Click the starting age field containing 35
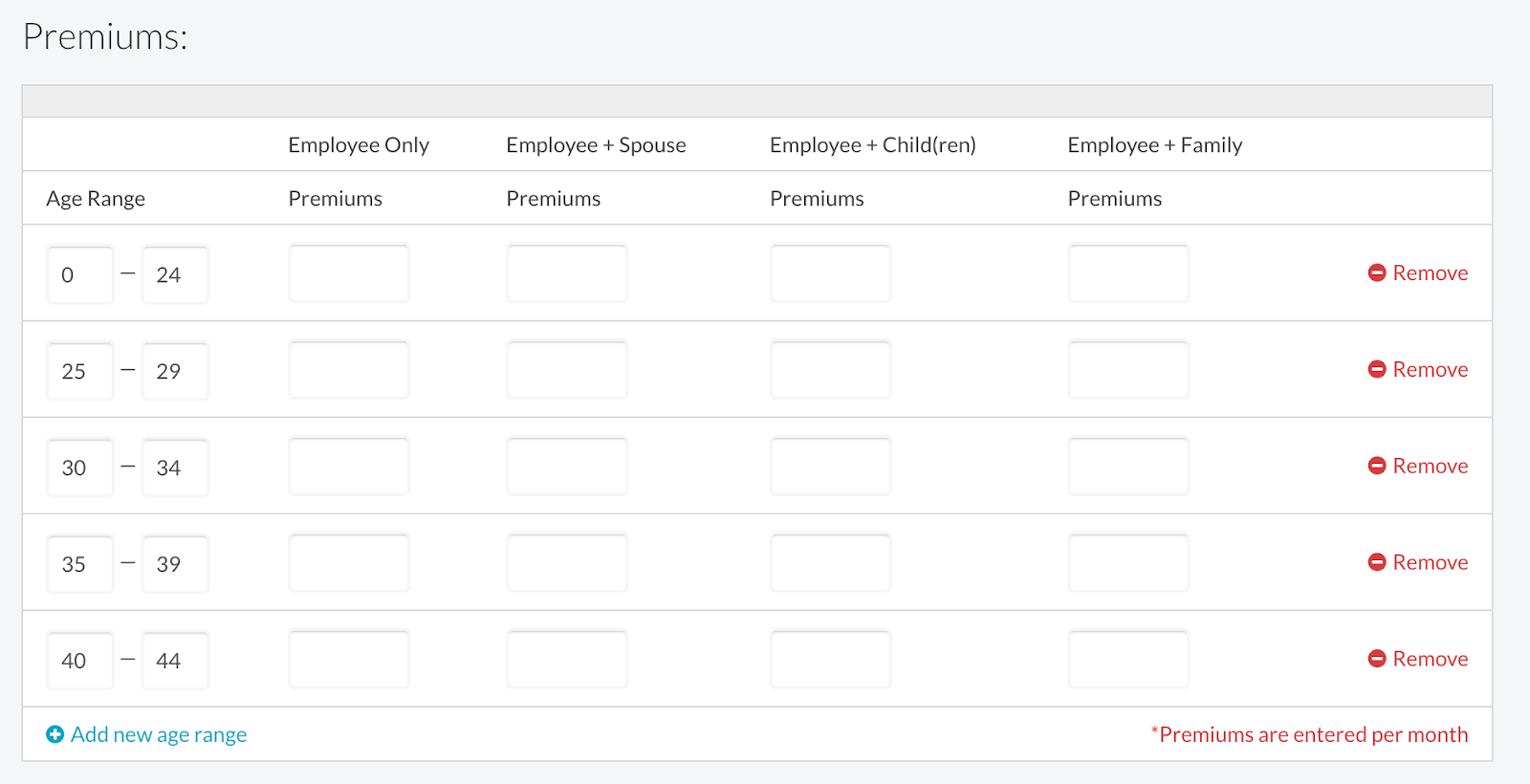This screenshot has width=1530, height=784. point(80,564)
